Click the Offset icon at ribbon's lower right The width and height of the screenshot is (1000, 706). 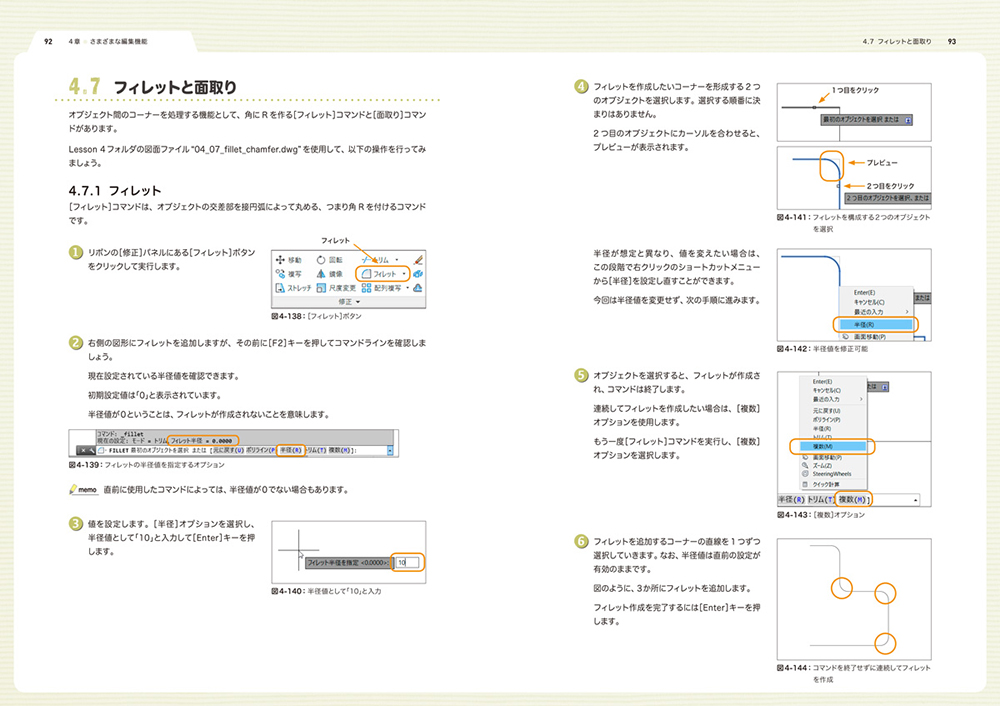tap(418, 288)
